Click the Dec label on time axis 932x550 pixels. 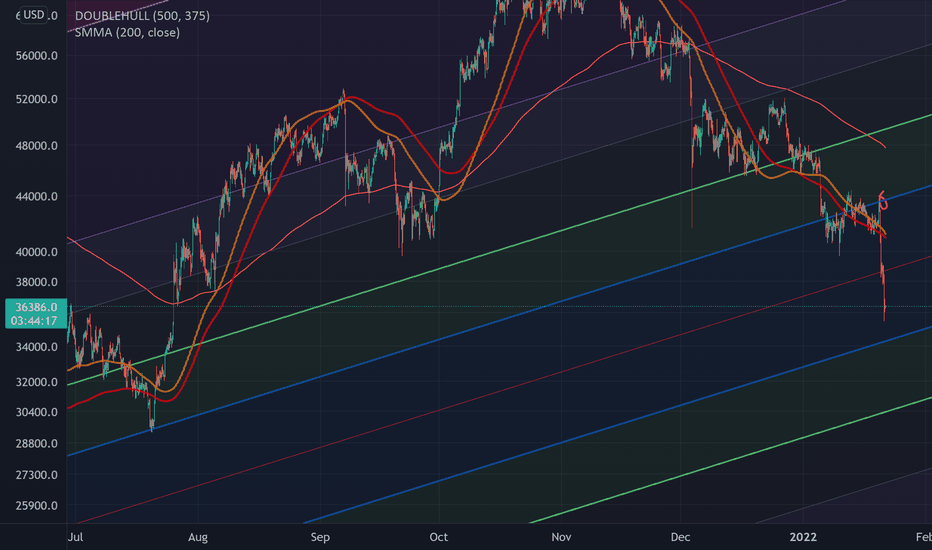(681, 538)
